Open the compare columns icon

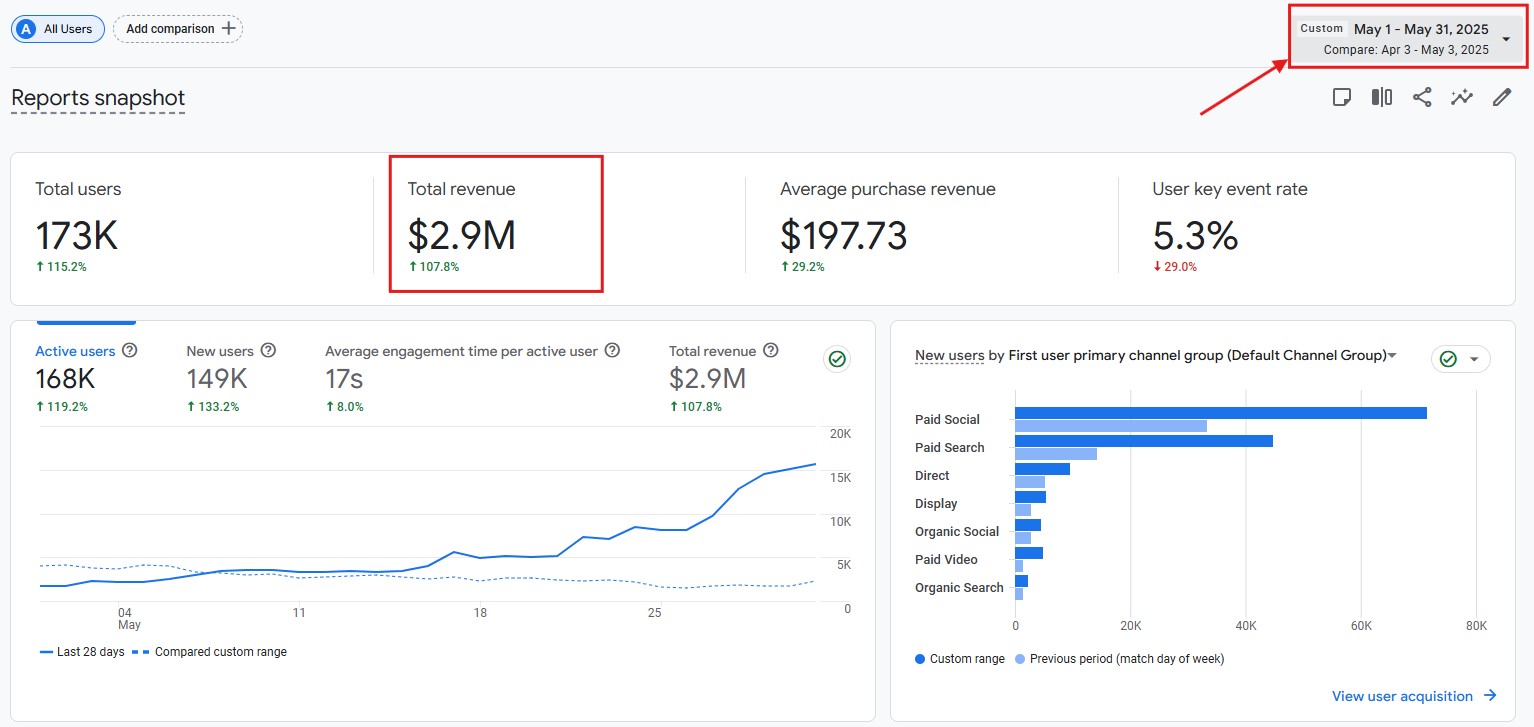[x=1382, y=97]
